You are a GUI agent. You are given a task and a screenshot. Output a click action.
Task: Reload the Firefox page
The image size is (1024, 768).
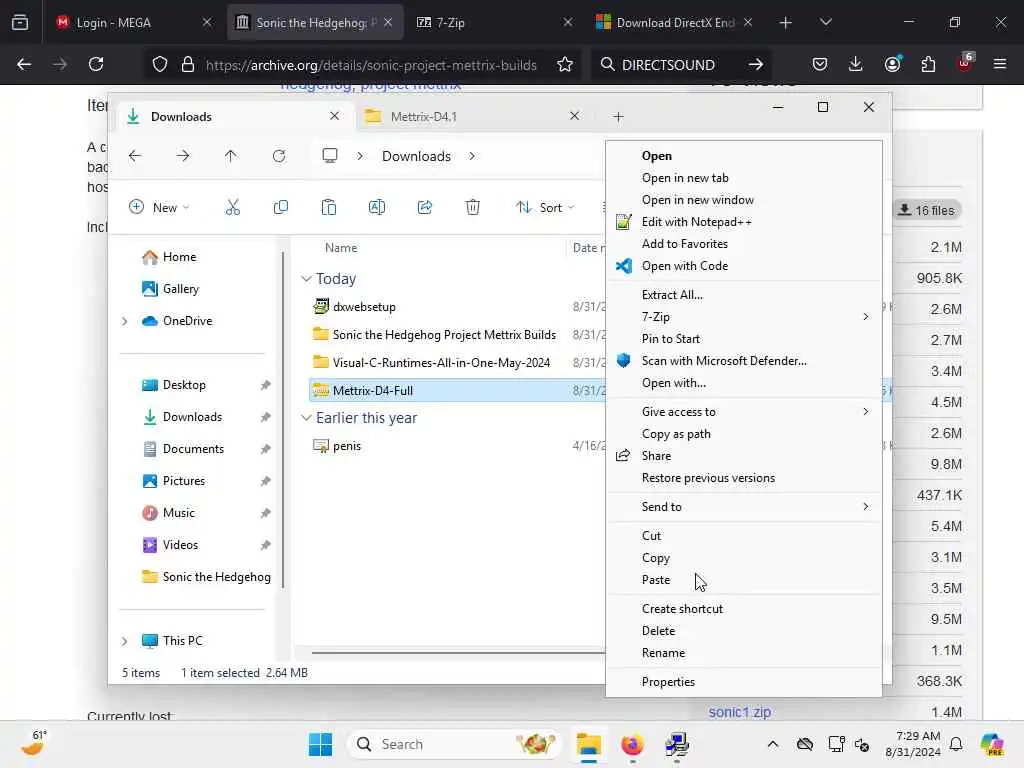[96, 64]
